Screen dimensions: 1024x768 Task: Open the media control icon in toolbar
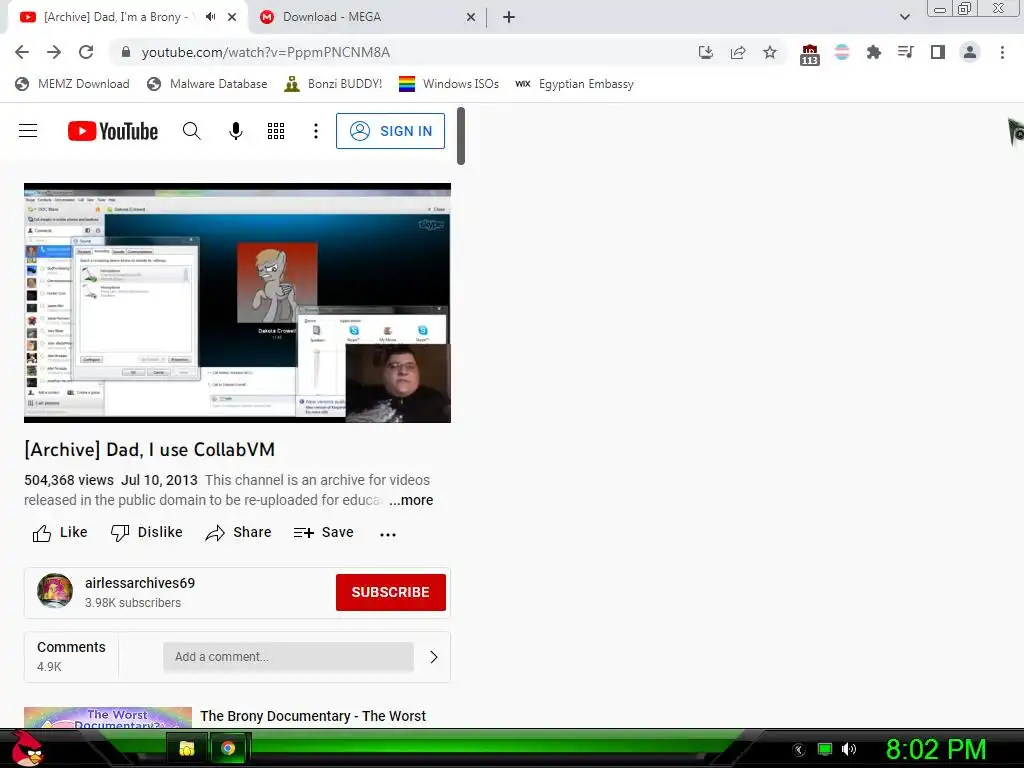905,52
